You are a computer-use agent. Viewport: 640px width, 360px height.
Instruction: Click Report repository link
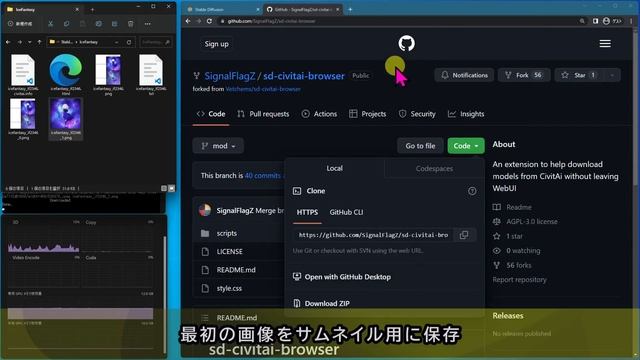(x=519, y=280)
